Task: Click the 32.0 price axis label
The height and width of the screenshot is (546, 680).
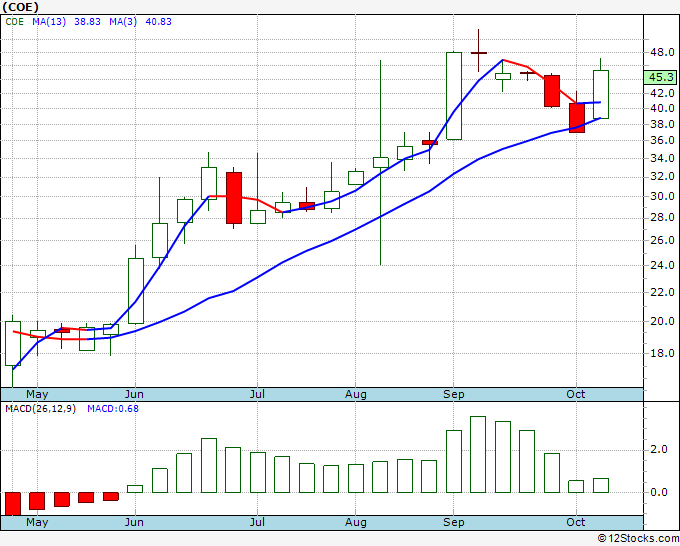Action: pyautogui.click(x=662, y=177)
